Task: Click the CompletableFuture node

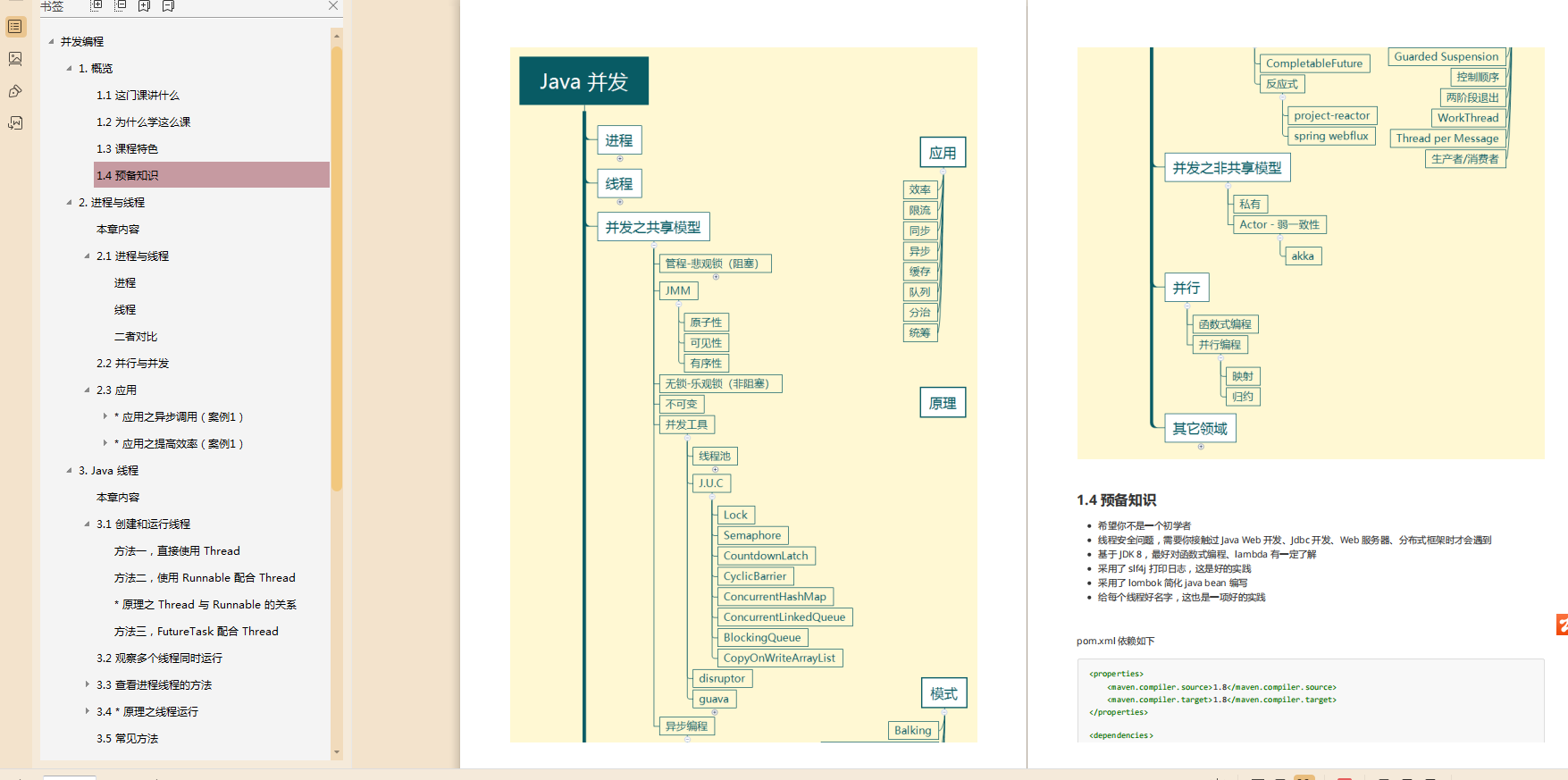Action: (x=1314, y=63)
